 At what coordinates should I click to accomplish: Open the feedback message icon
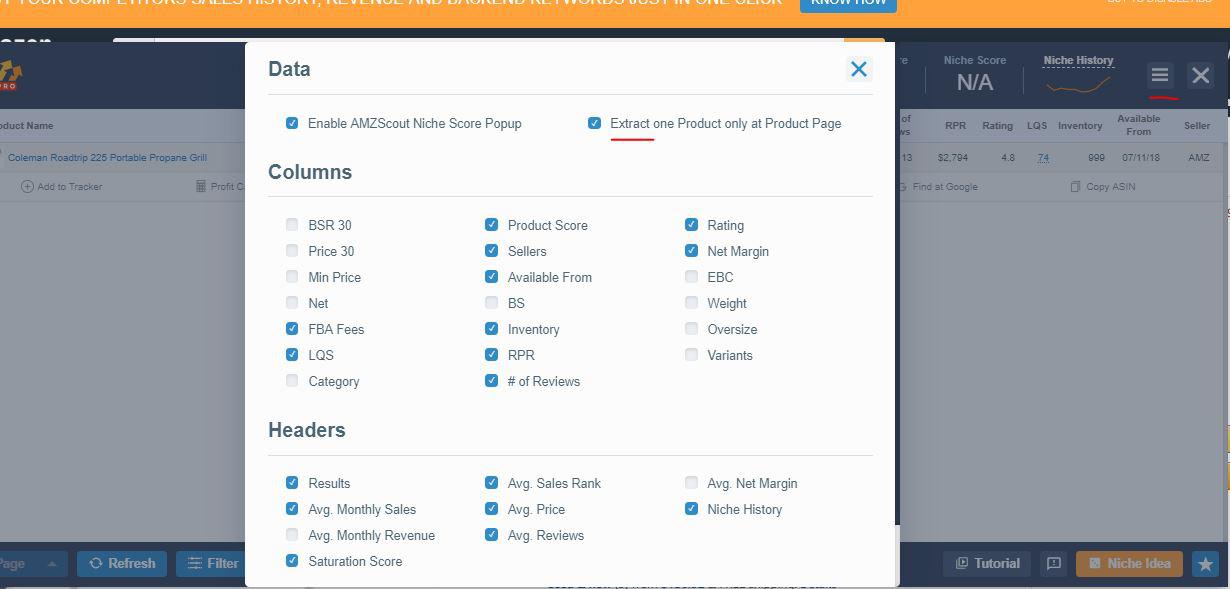[1054, 564]
